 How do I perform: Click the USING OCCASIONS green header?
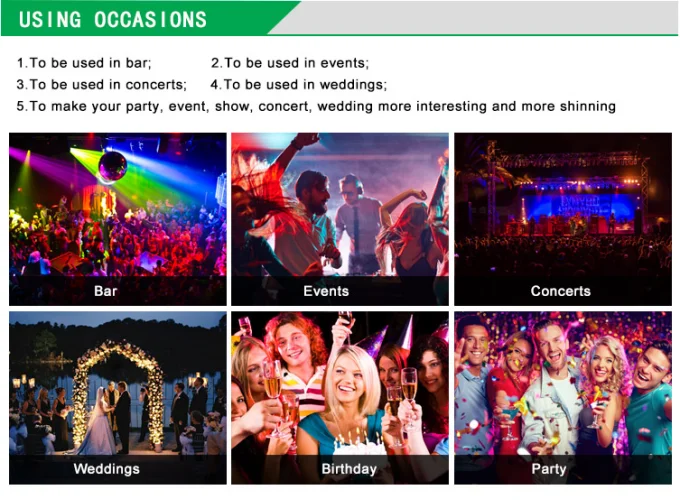pyautogui.click(x=113, y=19)
